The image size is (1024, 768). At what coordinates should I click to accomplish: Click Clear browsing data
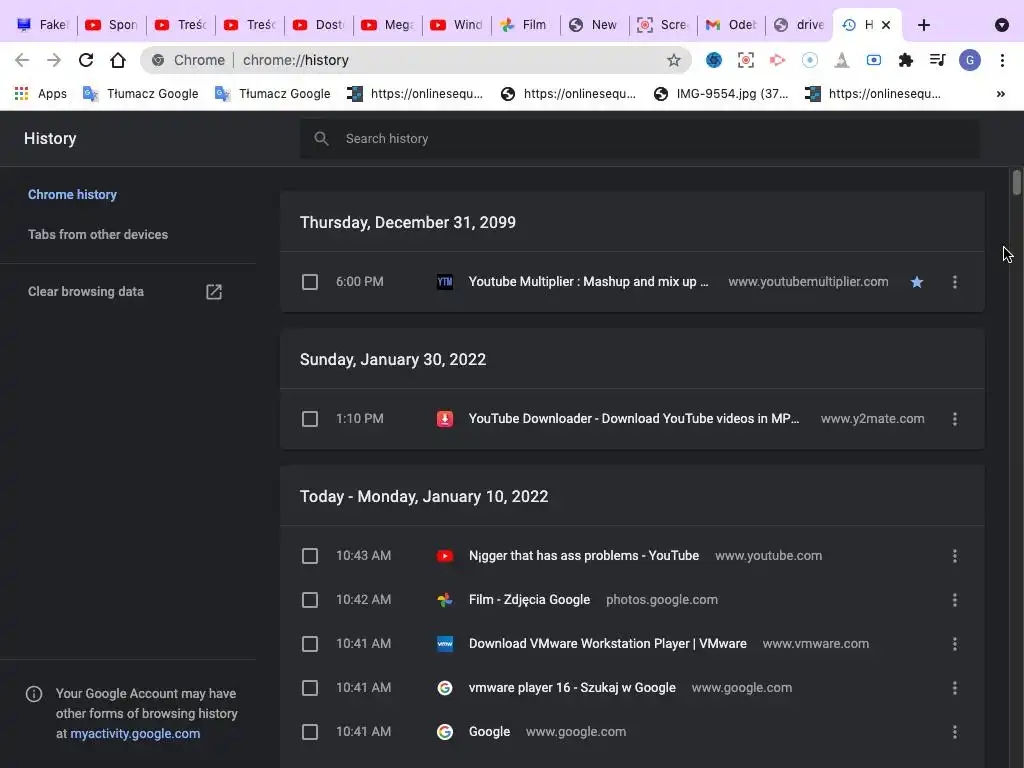[86, 292]
